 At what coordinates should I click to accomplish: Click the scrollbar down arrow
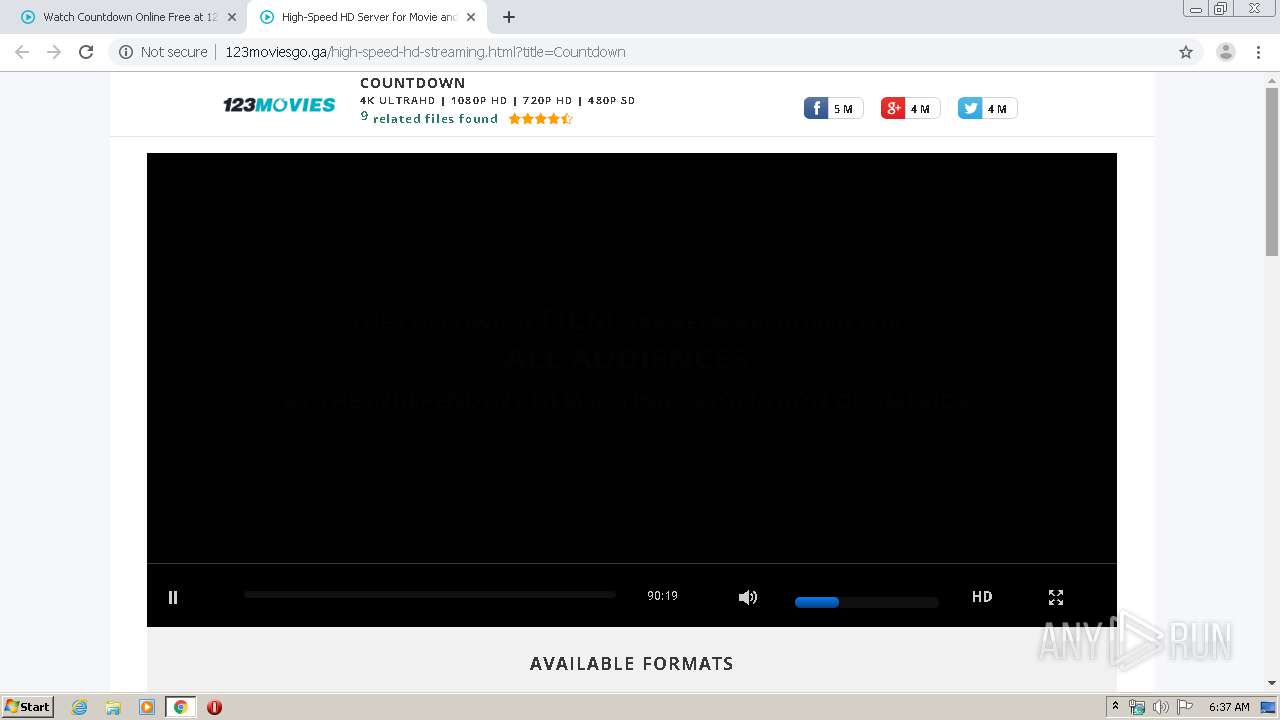click(1272, 683)
